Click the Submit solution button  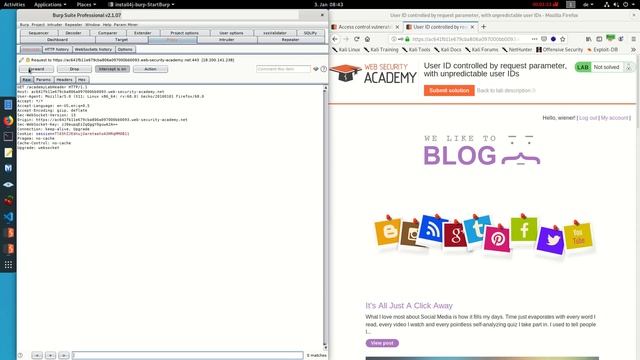pos(449,90)
